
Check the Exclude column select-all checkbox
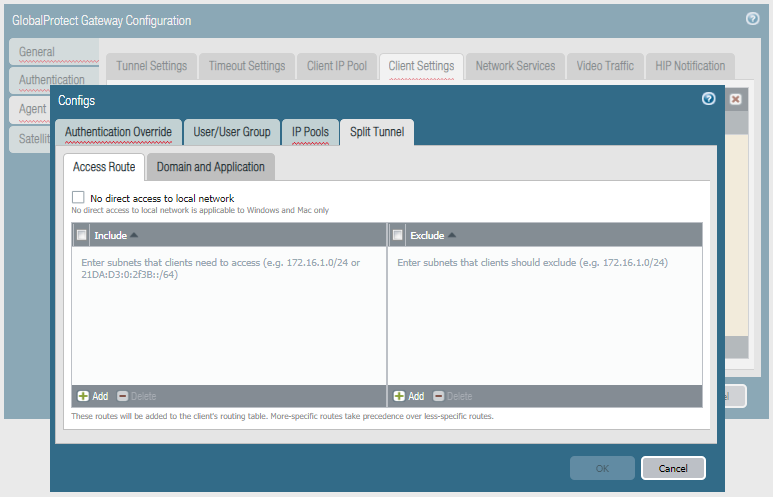(x=397, y=235)
